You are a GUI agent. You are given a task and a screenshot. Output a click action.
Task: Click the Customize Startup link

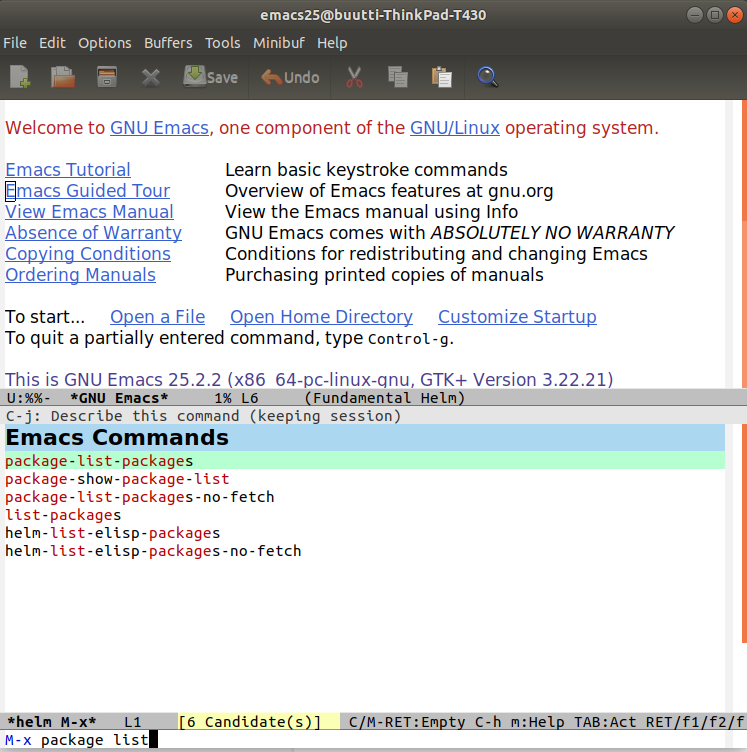coord(517,317)
